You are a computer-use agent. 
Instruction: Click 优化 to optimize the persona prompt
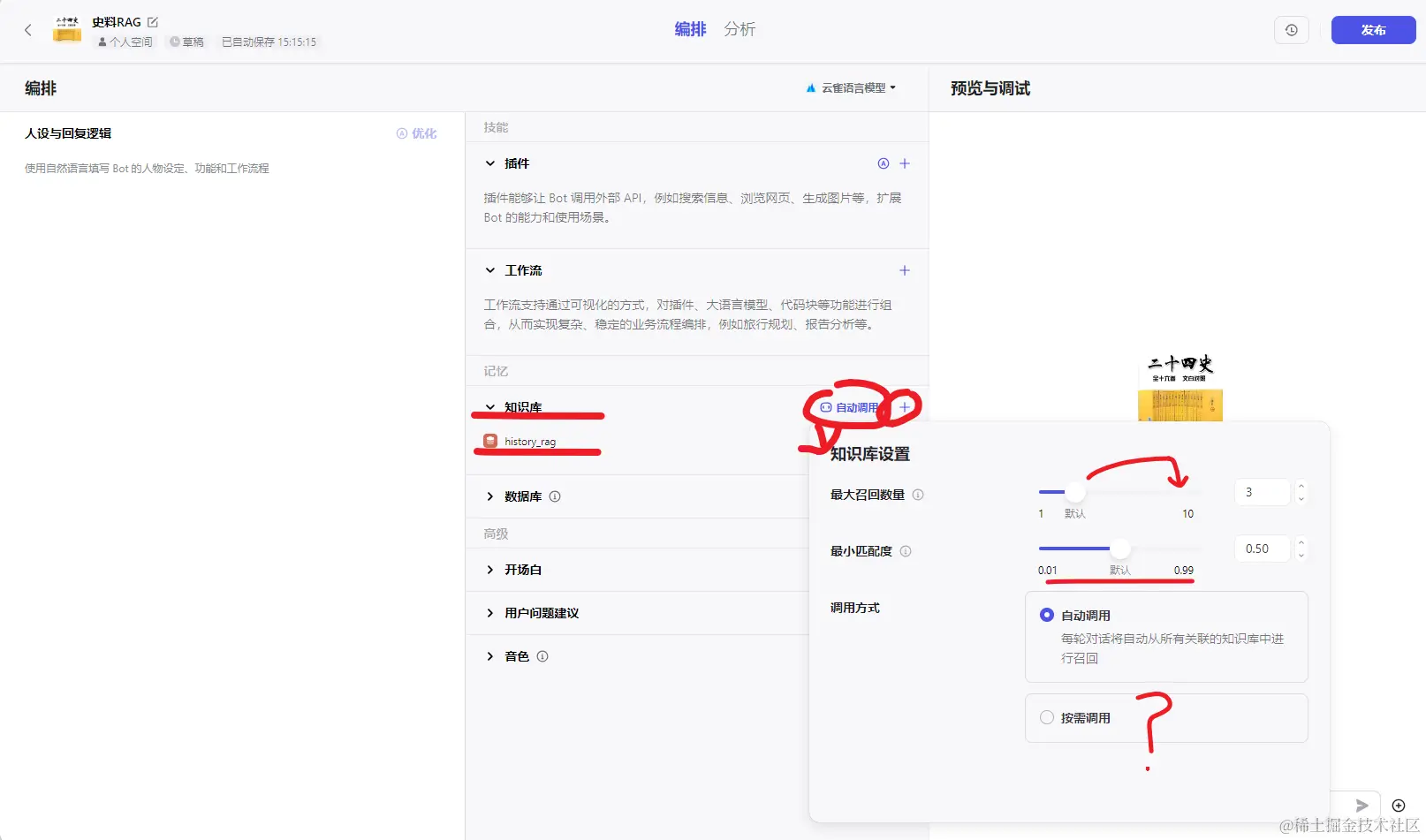pos(416,133)
